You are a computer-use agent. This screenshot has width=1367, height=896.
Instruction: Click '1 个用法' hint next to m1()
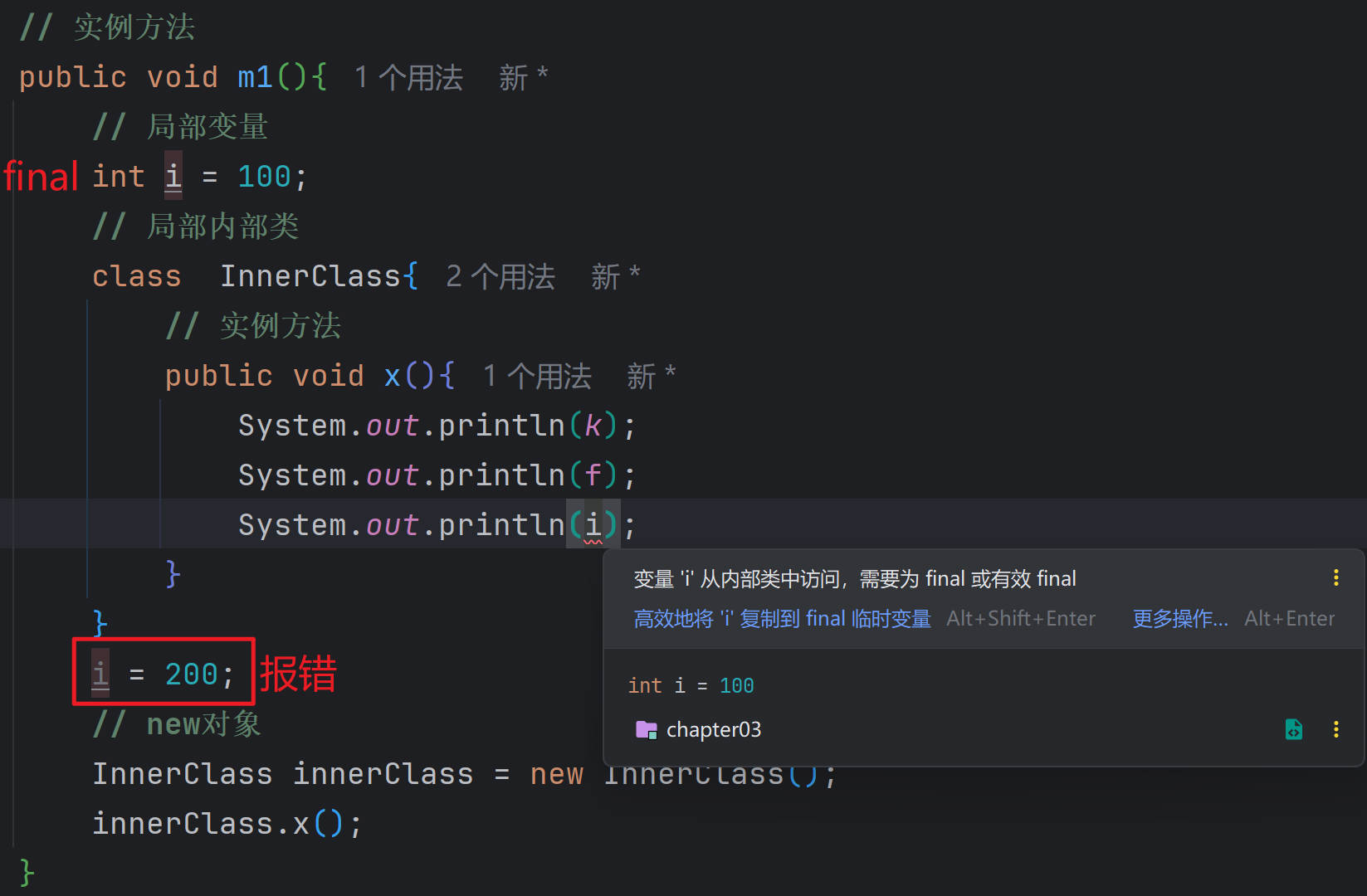[x=408, y=78]
